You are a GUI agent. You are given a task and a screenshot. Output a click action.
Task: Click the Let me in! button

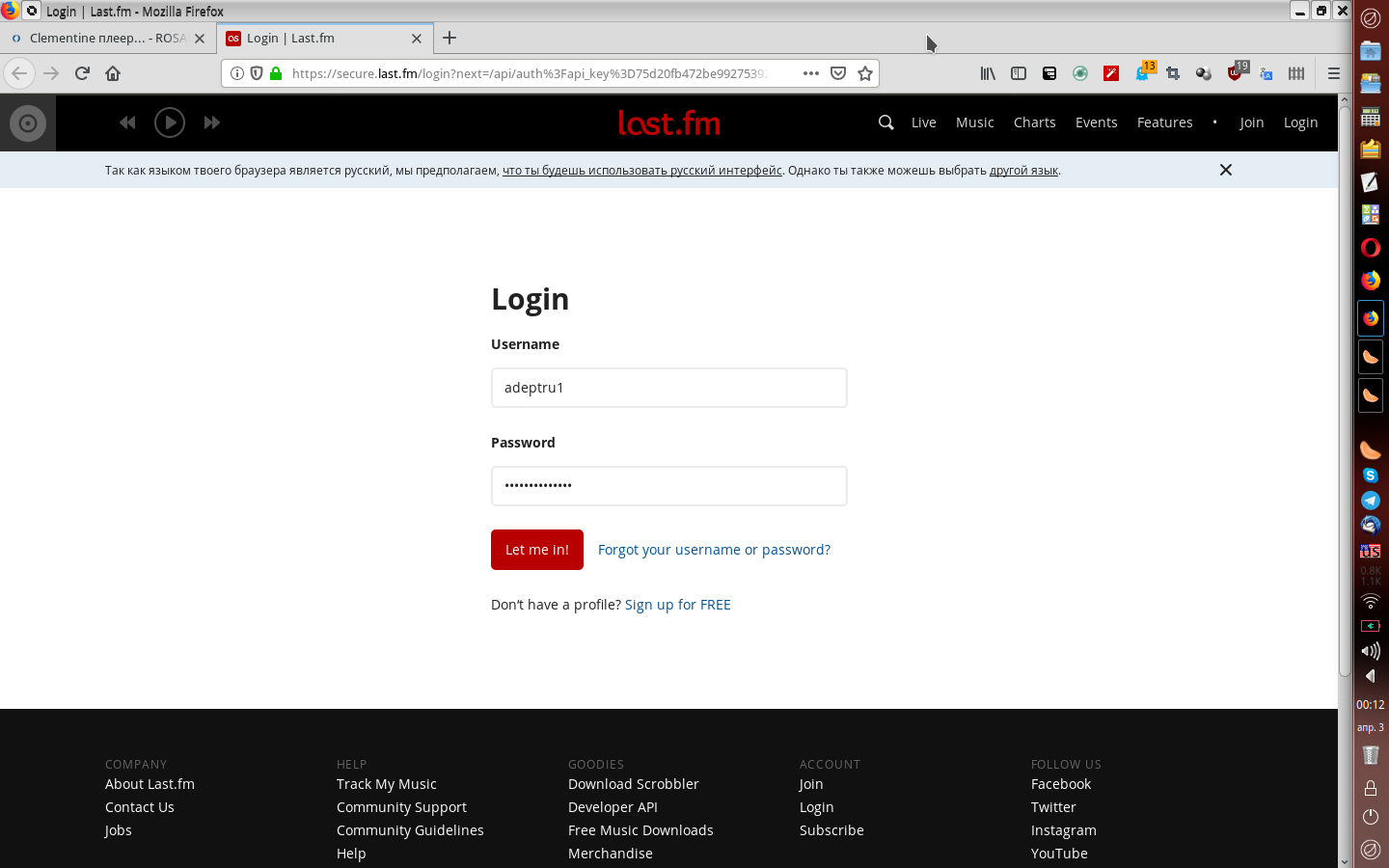point(537,550)
